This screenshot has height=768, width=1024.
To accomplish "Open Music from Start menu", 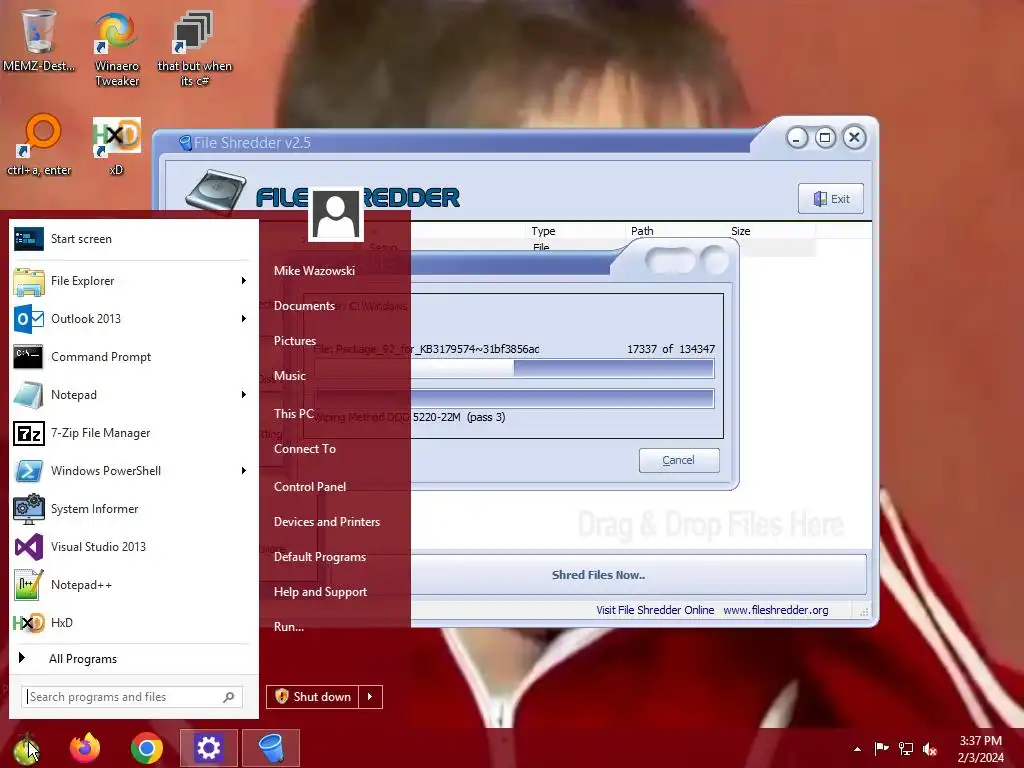I will [290, 376].
